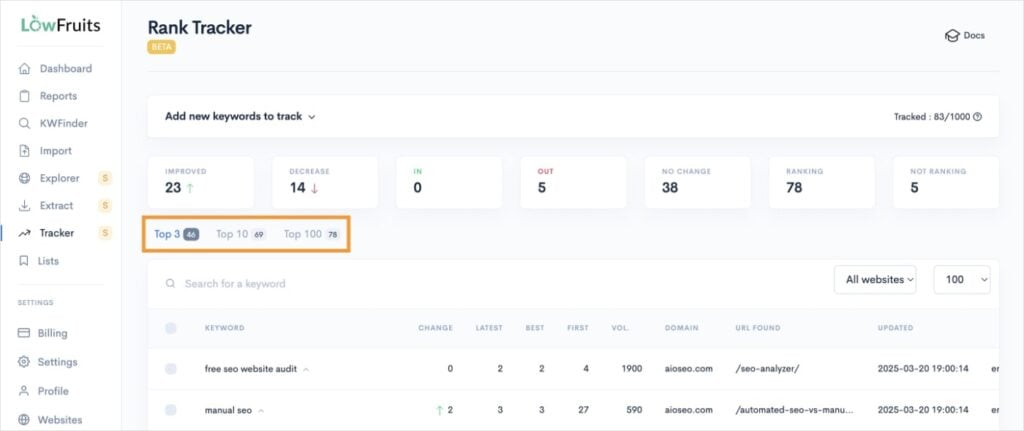Screen dimensions: 1024x431
Task: Click the KWFinder magnifier icon
Action: click(24, 123)
